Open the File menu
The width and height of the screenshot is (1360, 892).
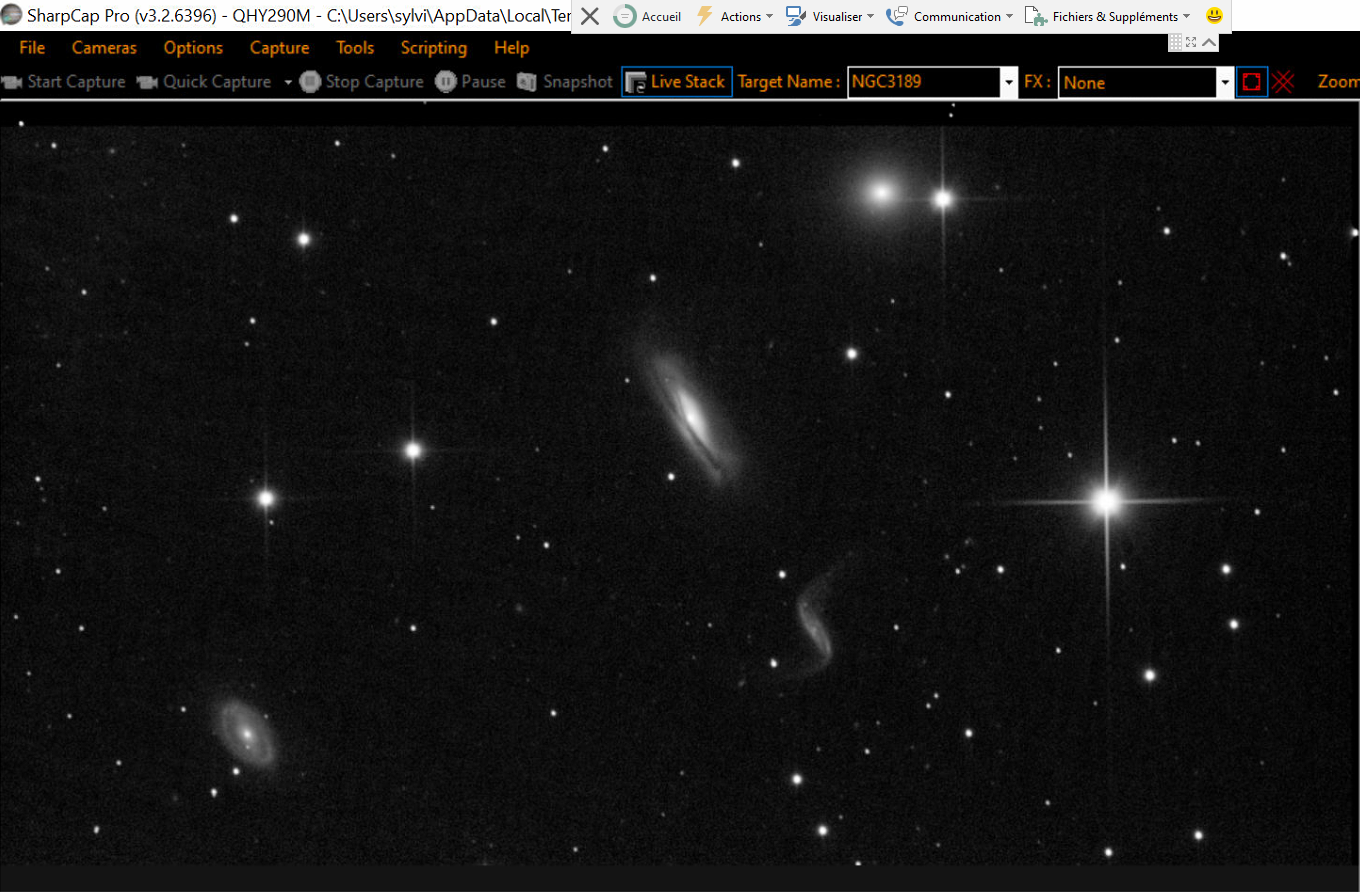pos(32,48)
